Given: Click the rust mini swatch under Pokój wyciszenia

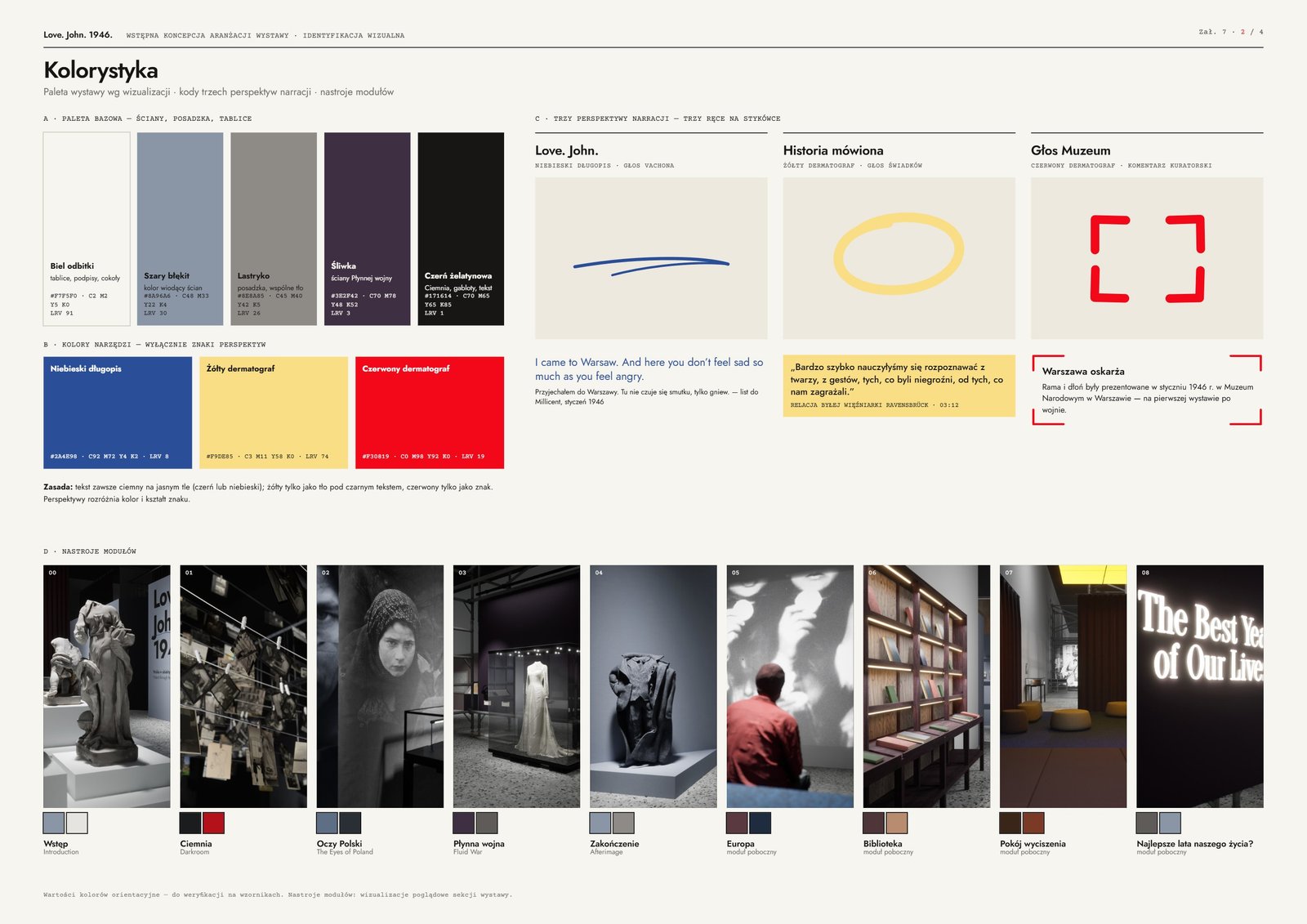Looking at the screenshot, I should 1033,823.
